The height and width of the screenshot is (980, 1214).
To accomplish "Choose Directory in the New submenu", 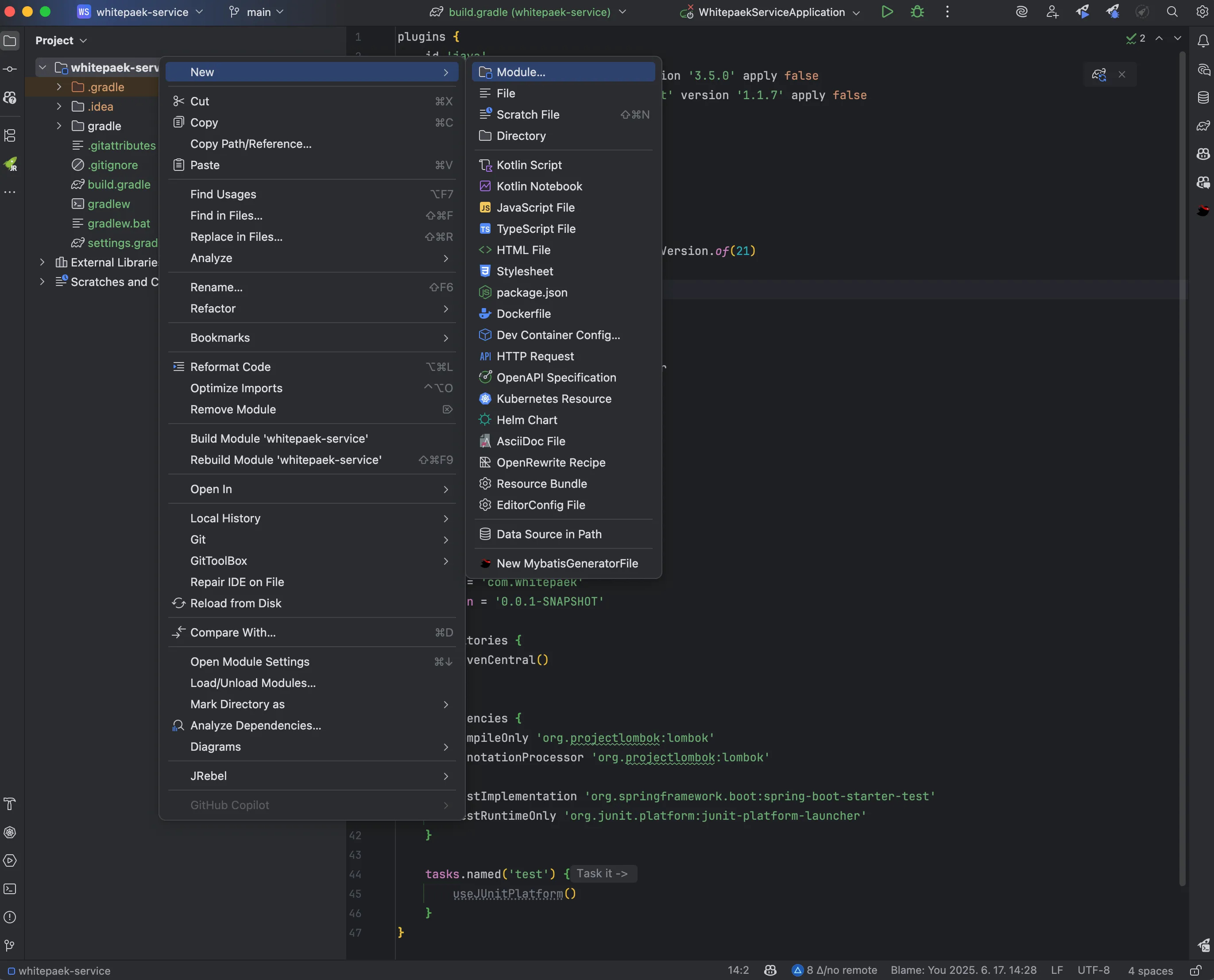I will [x=563, y=136].
